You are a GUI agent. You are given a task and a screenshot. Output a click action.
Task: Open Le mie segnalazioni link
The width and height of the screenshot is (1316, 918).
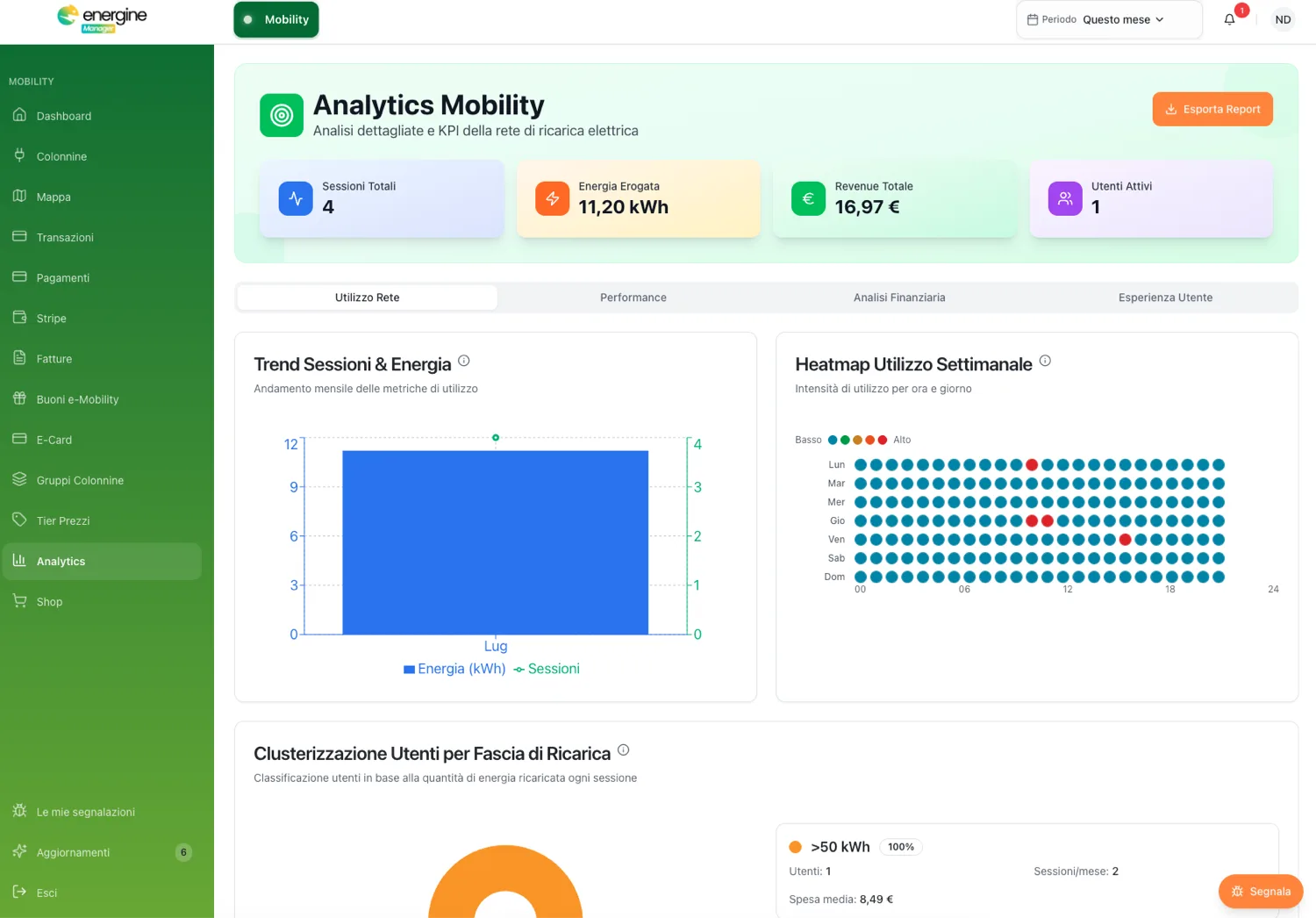pyautogui.click(x=103, y=812)
